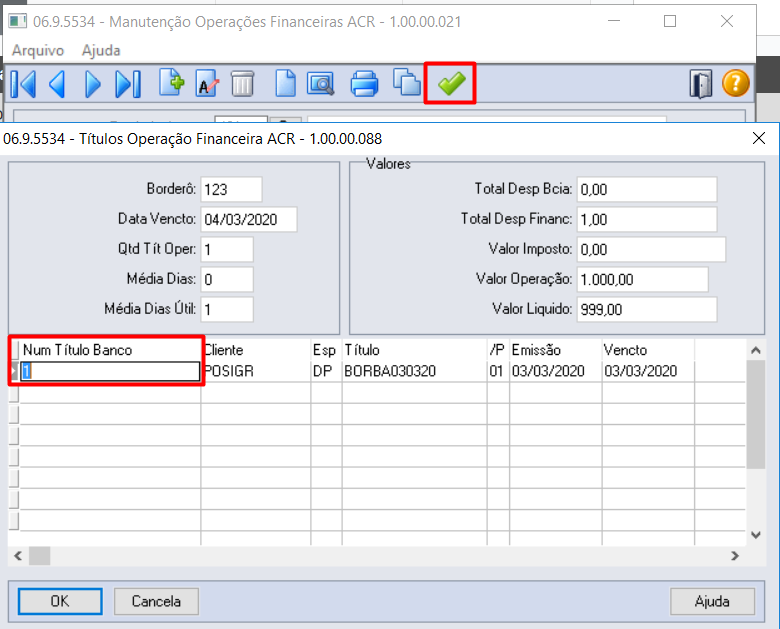This screenshot has width=780, height=629.
Task: Click green checkmark confirm icon
Action: point(451,83)
